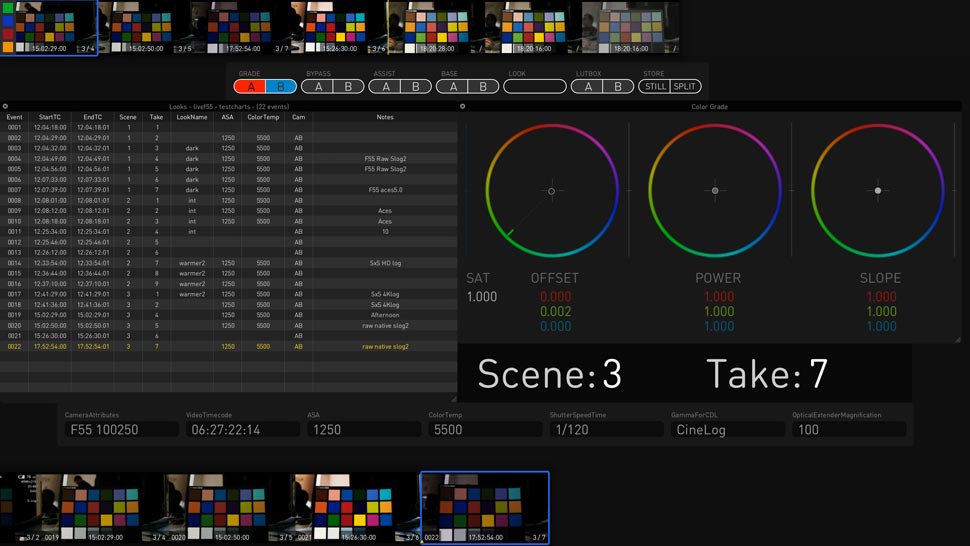Close the Color Grade panel with its corner dot
Viewport: 970px width, 546px height.
pos(463,106)
